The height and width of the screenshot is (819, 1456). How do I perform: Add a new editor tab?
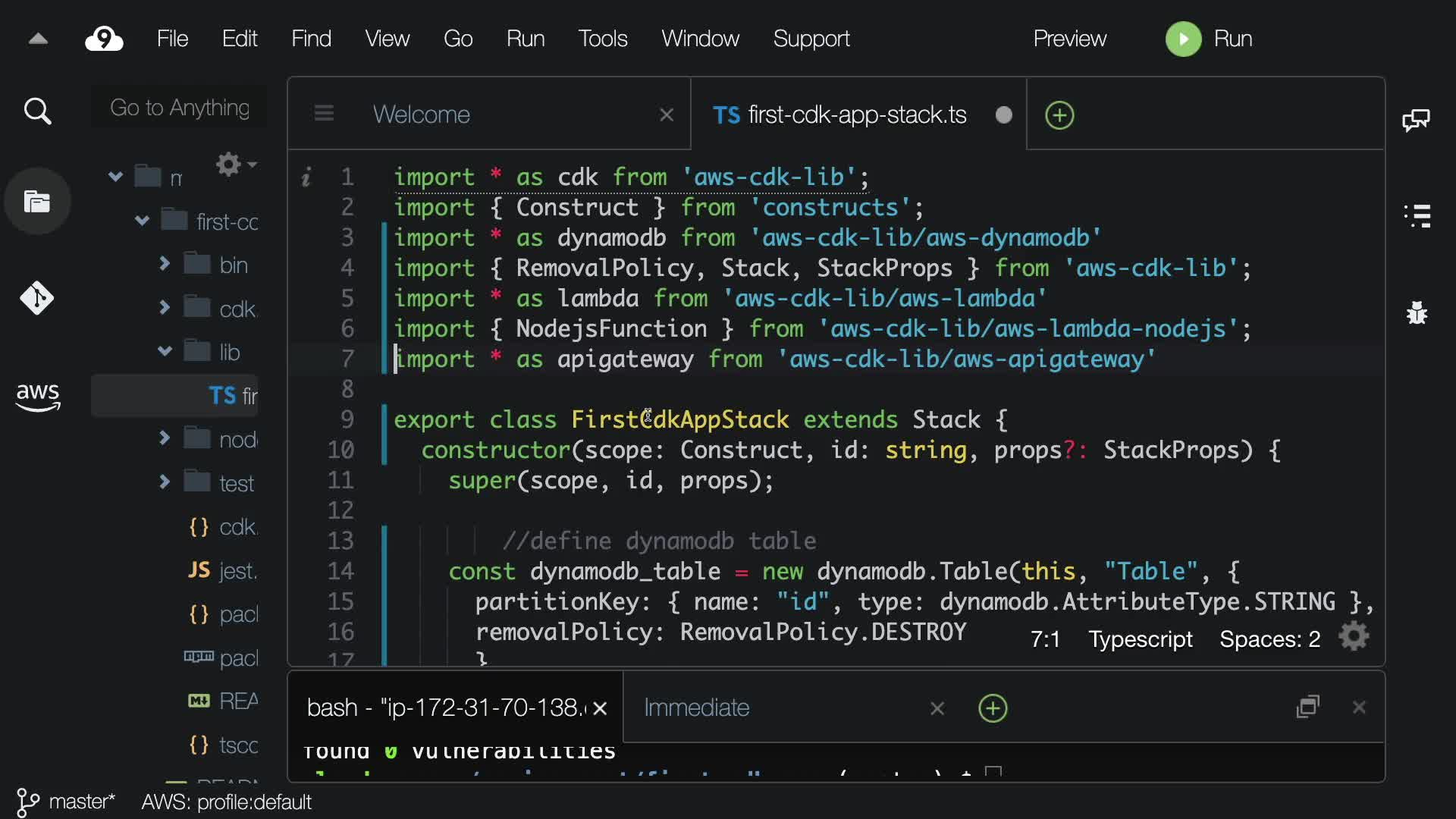(x=1059, y=115)
